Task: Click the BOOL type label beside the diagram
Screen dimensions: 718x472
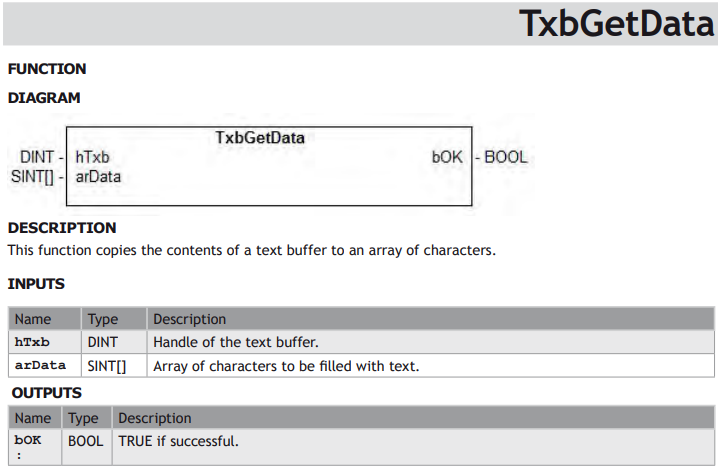Action: pos(506,157)
